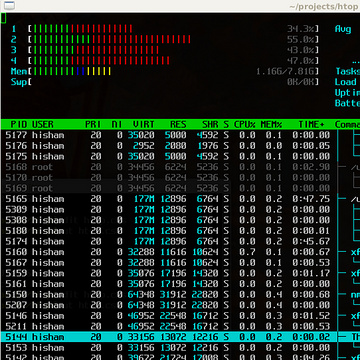
Task: Sort processes by the USER column header
Action: tap(43, 125)
